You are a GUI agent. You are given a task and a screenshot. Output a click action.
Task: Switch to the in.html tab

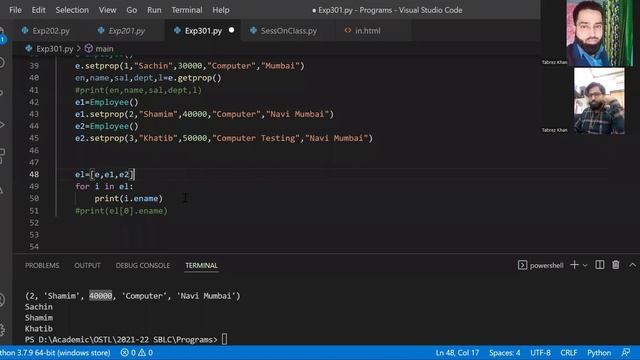[x=367, y=31]
